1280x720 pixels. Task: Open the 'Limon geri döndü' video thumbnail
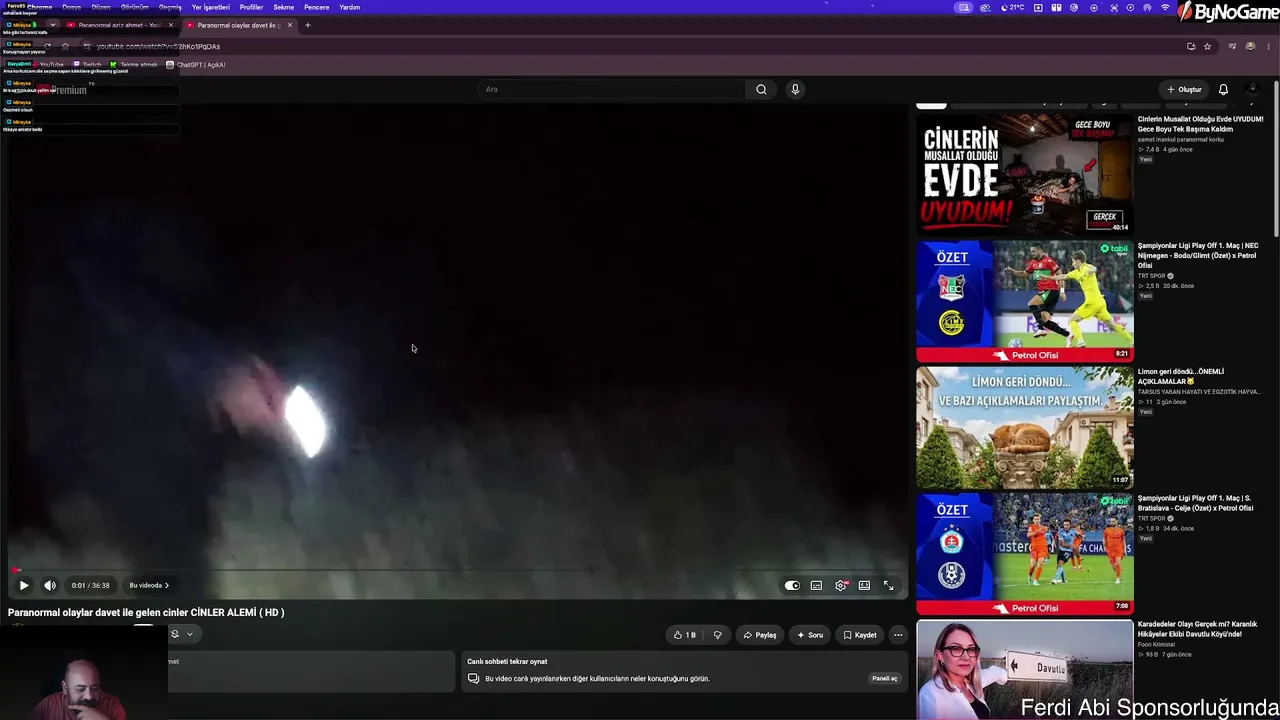pos(1025,427)
